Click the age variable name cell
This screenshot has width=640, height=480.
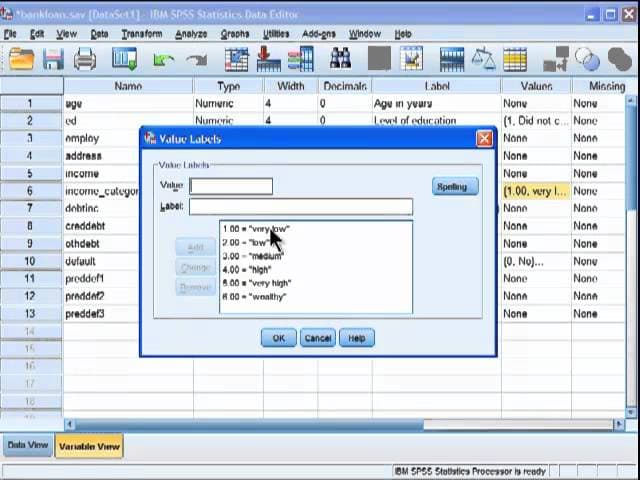(128, 104)
